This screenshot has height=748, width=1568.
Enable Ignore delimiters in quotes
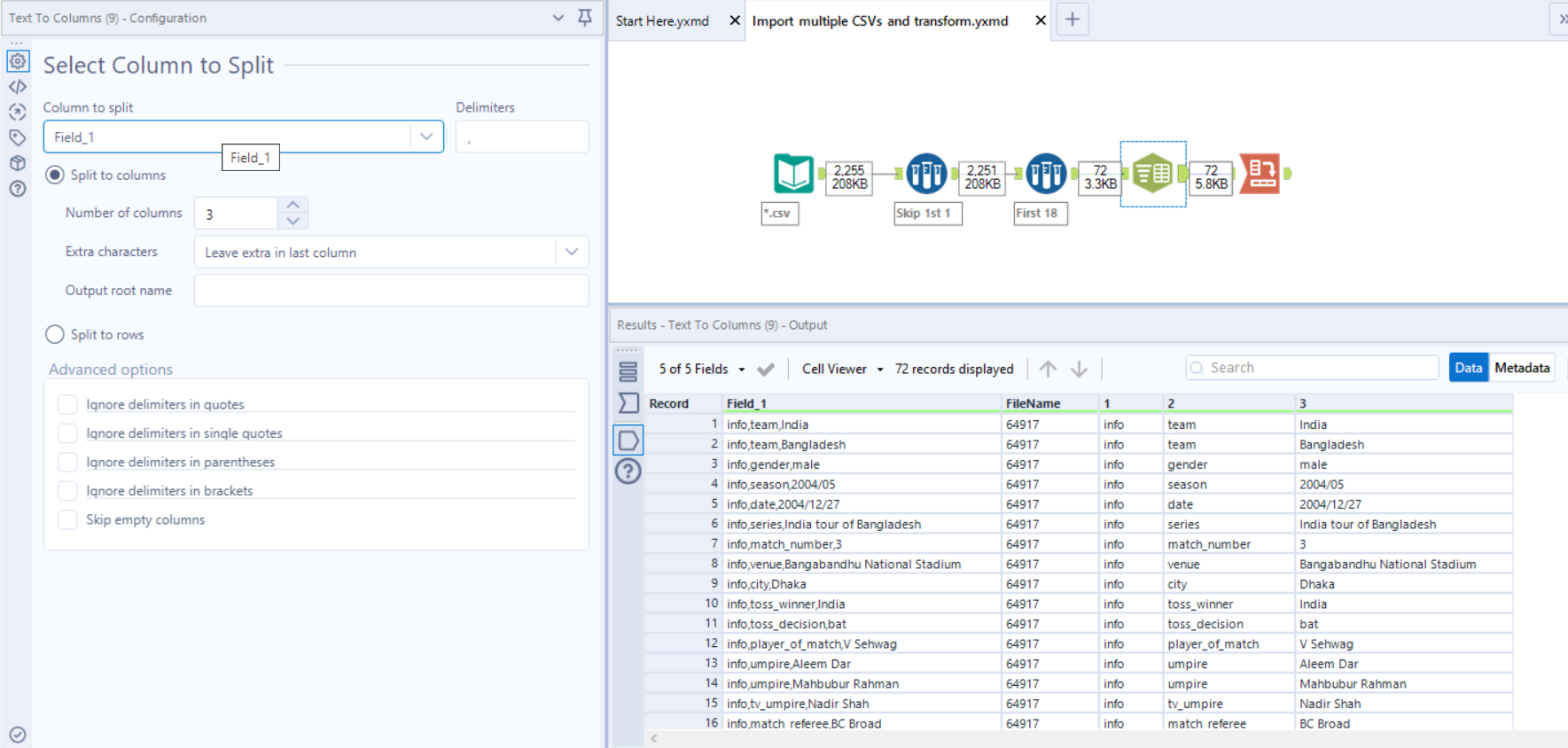tap(67, 405)
